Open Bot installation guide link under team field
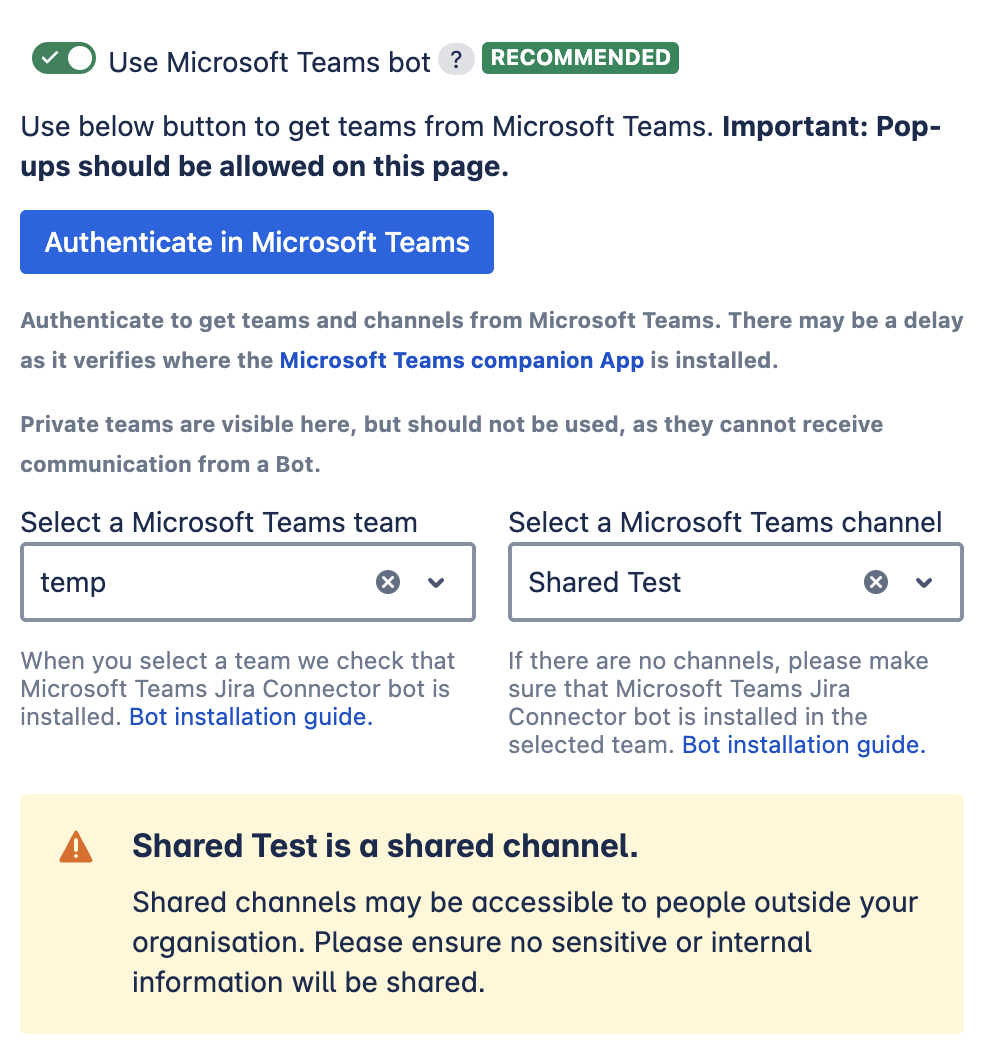This screenshot has width=988, height=1056. click(251, 717)
